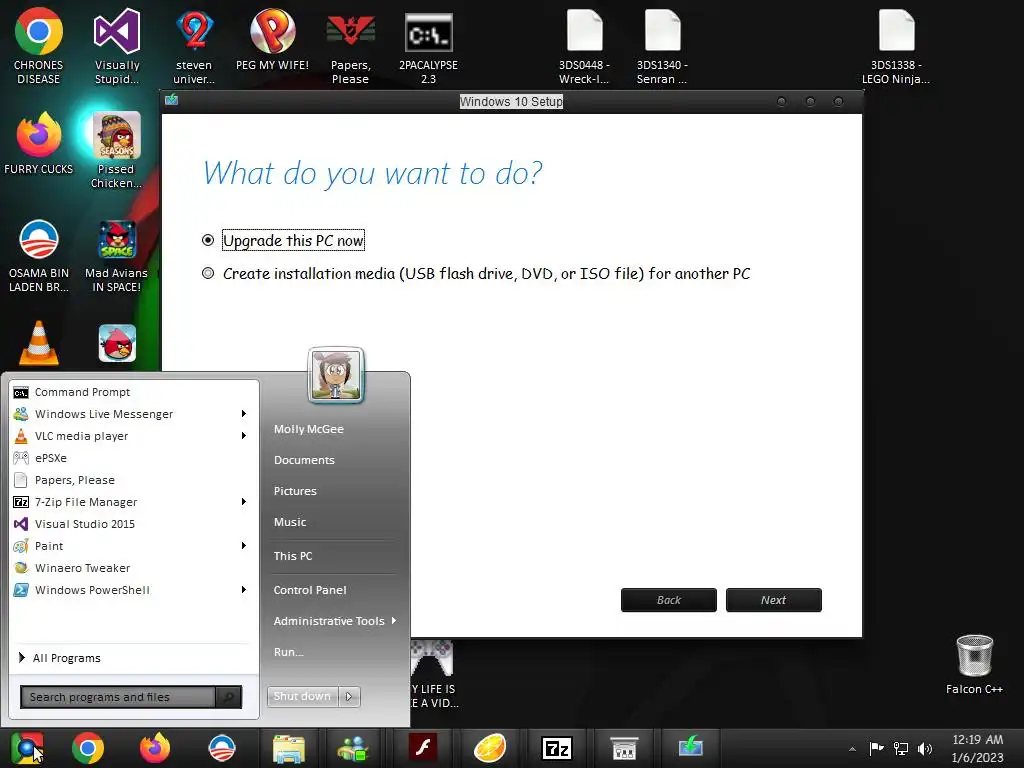Viewport: 1024px width, 768px height.
Task: Open Run... from Start menu
Action: click(289, 652)
